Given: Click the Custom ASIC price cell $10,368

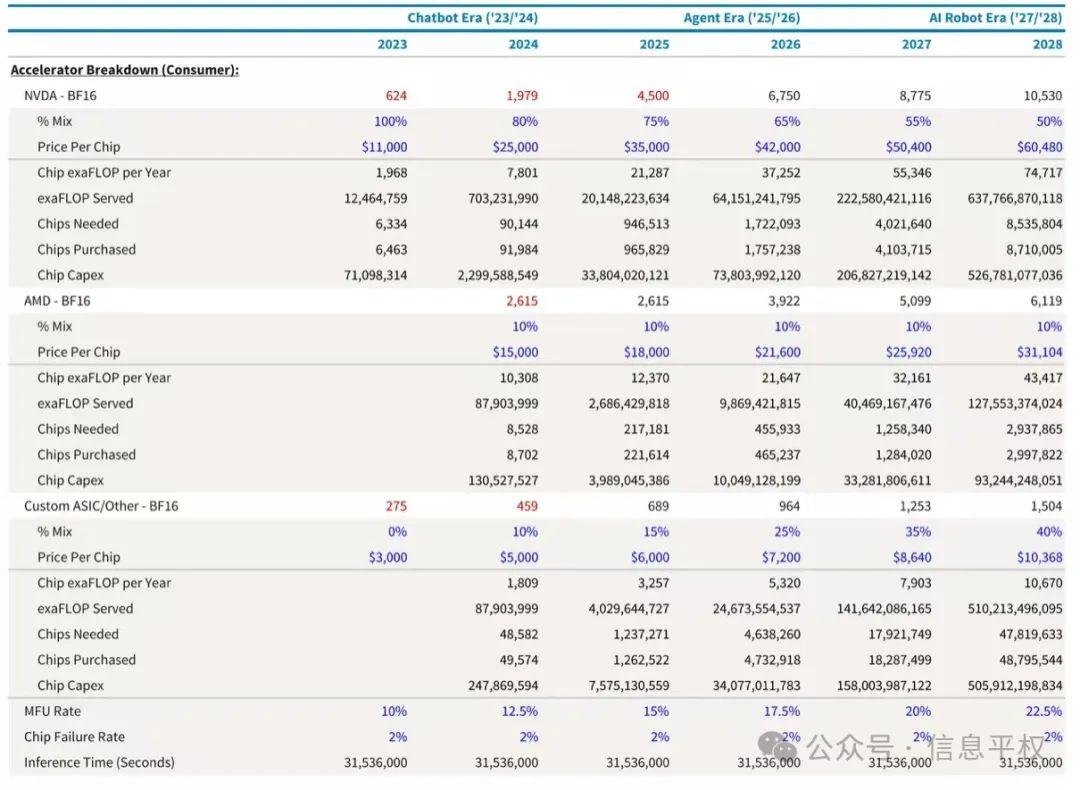Looking at the screenshot, I should coord(1040,557).
